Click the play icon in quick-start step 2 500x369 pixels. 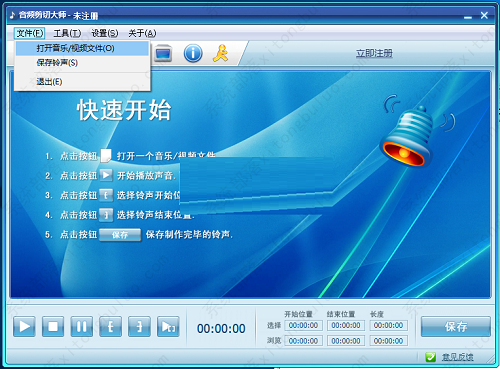pos(106,175)
